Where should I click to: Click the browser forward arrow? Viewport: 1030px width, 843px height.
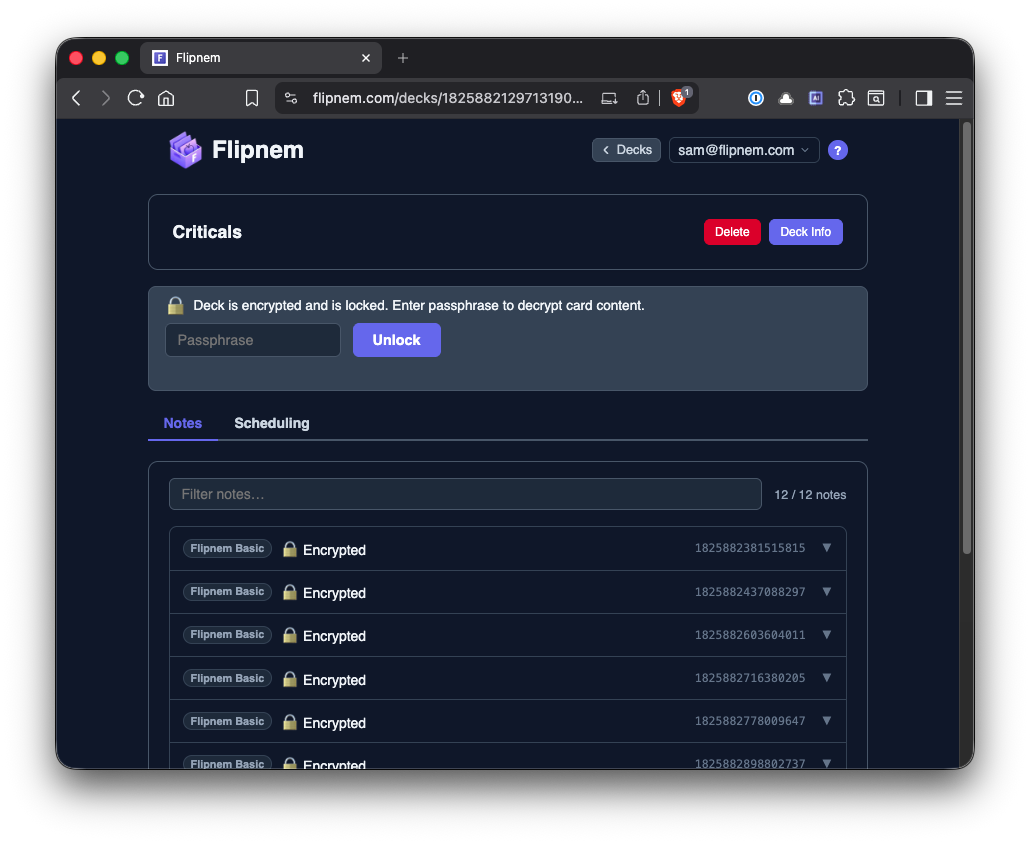(105, 99)
